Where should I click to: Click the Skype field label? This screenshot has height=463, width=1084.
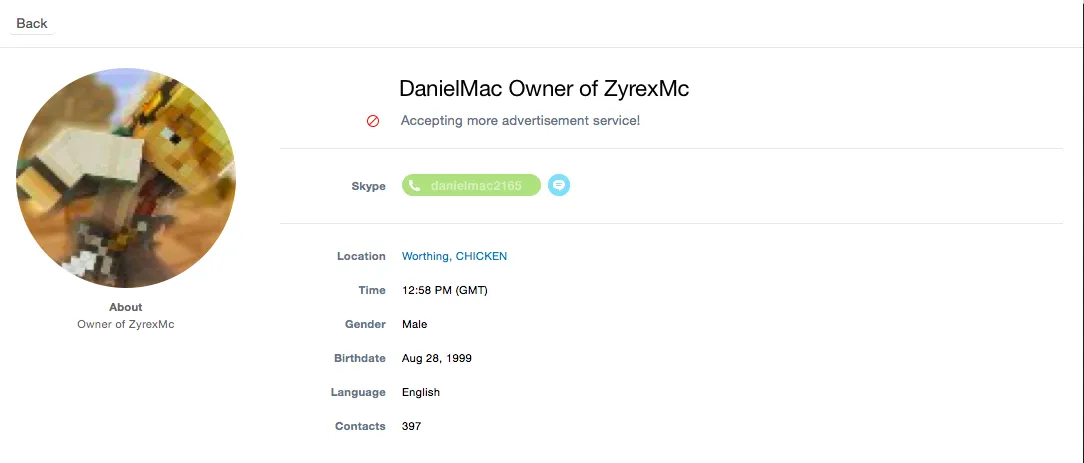[368, 186]
